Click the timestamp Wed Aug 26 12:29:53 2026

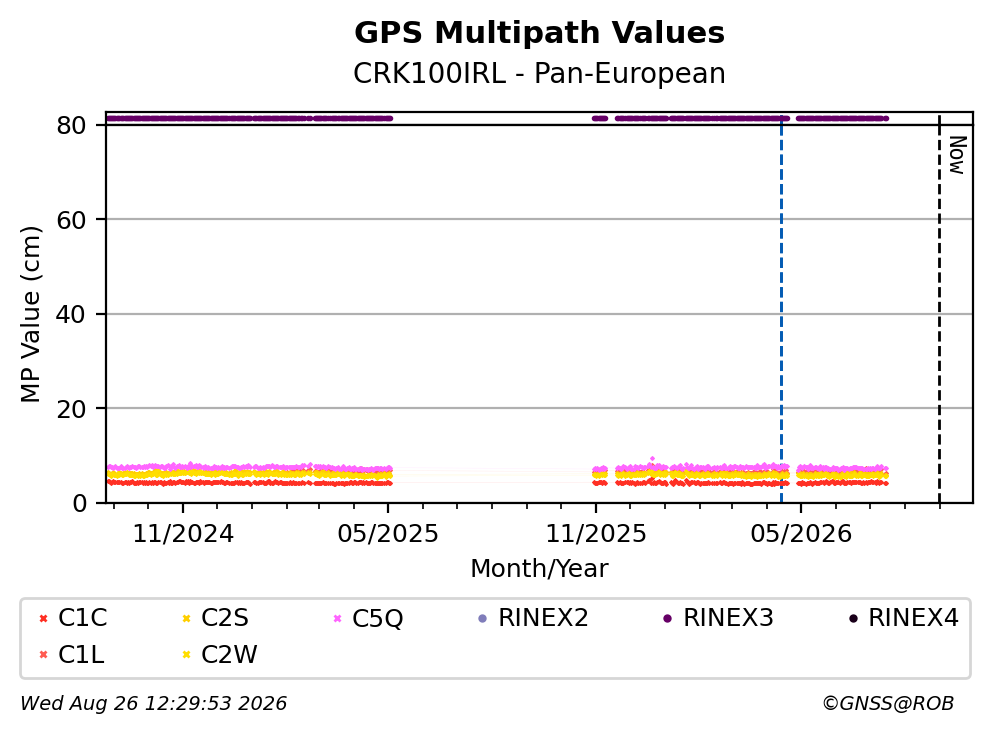click(x=154, y=704)
